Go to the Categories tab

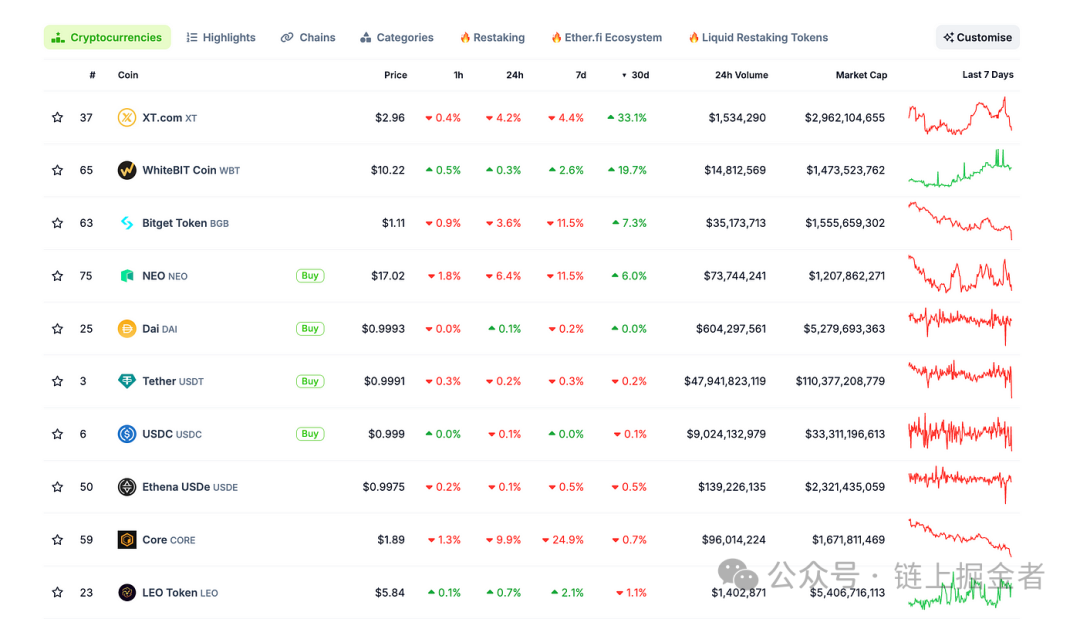click(x=397, y=37)
